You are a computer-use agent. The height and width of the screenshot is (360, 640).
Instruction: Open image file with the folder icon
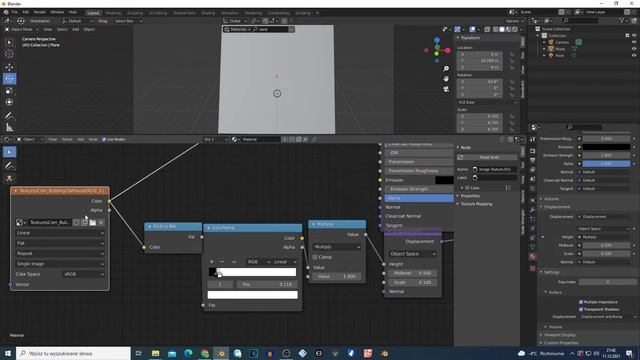pos(93,222)
